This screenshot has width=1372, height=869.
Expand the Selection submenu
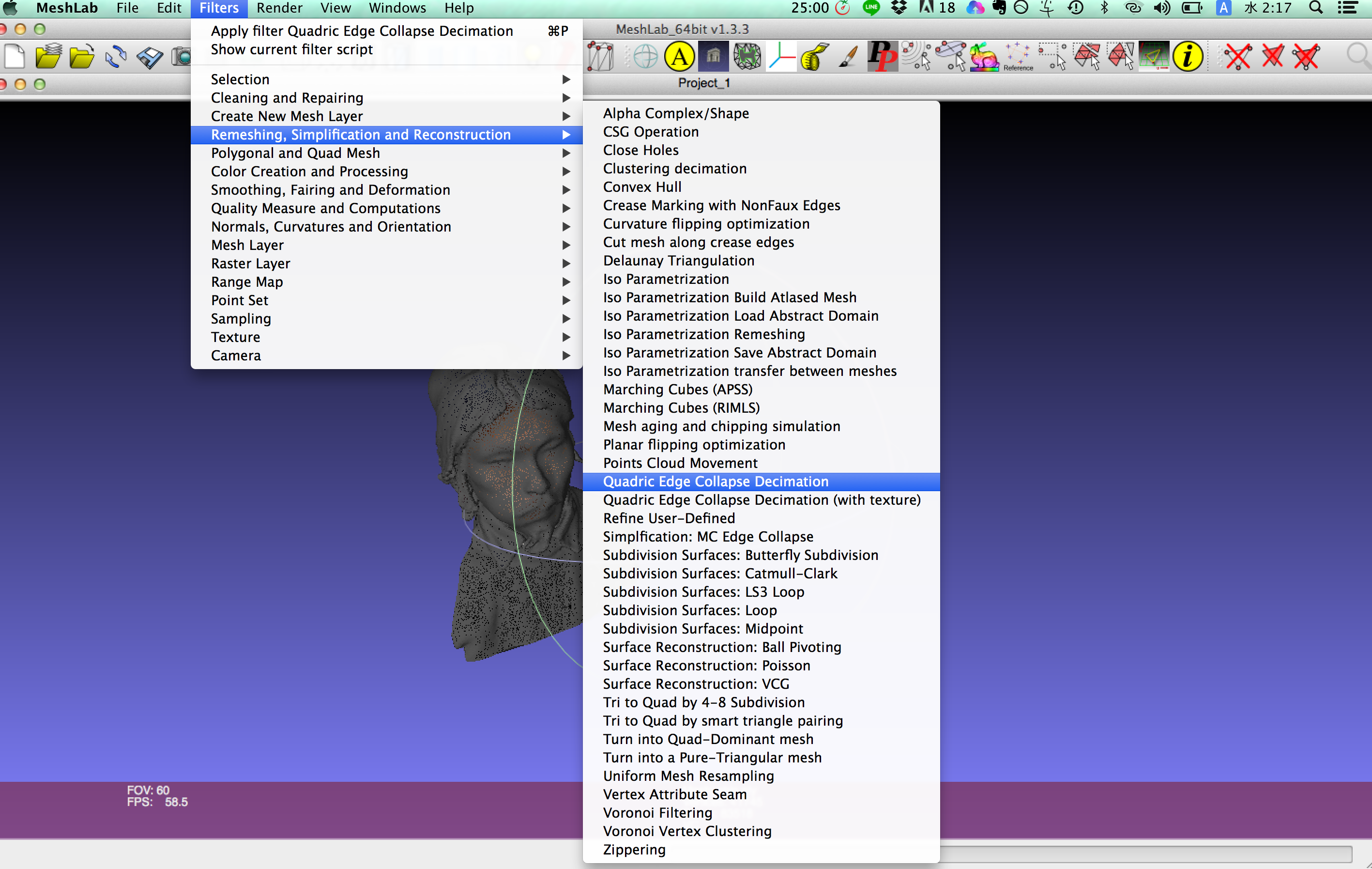[386, 79]
